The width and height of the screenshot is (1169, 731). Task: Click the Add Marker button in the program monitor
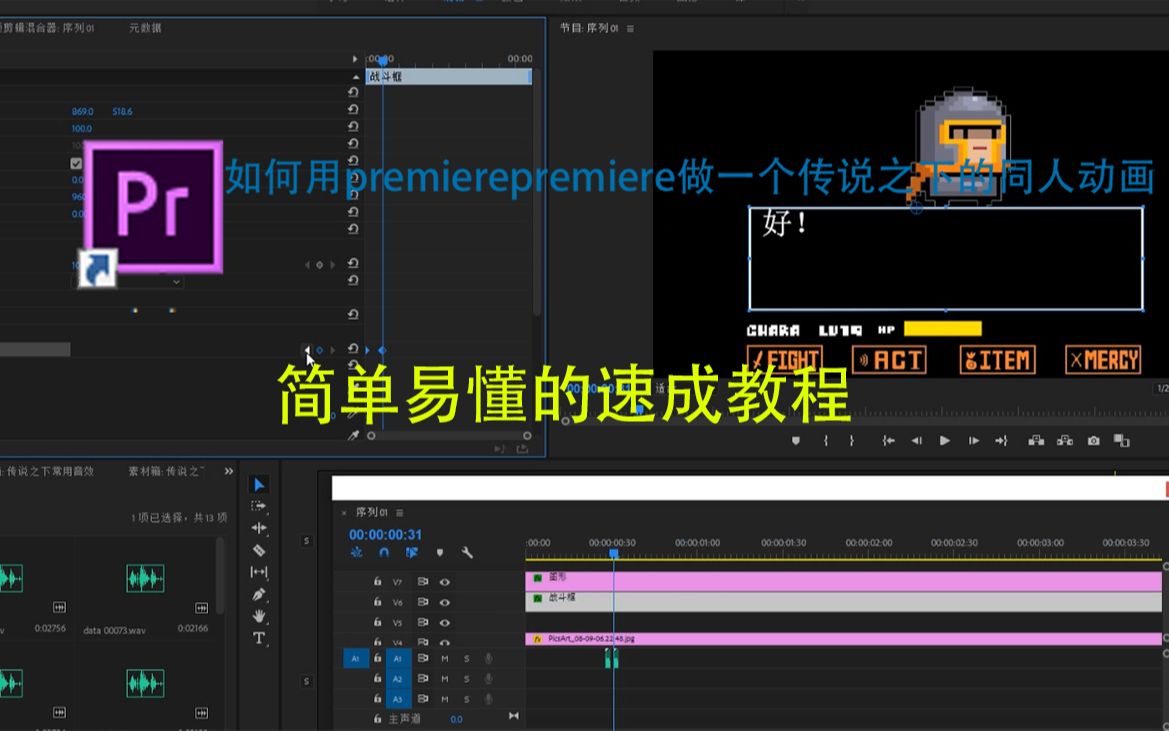point(795,441)
